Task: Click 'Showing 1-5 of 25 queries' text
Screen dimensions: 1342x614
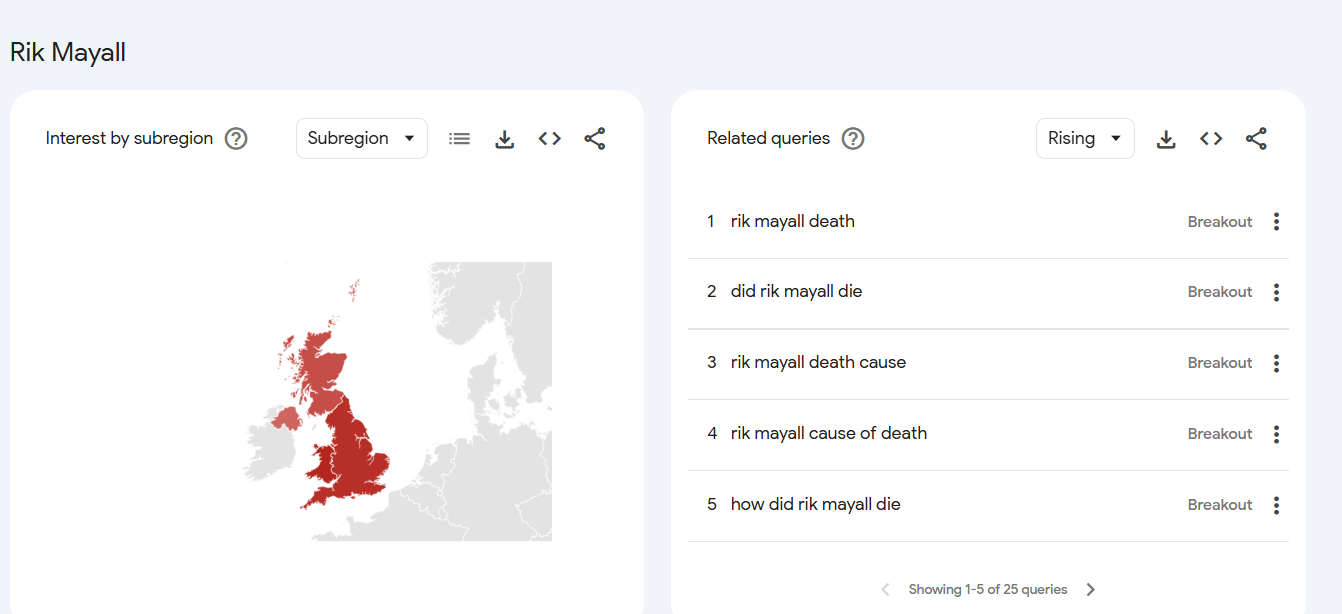Action: click(988, 590)
